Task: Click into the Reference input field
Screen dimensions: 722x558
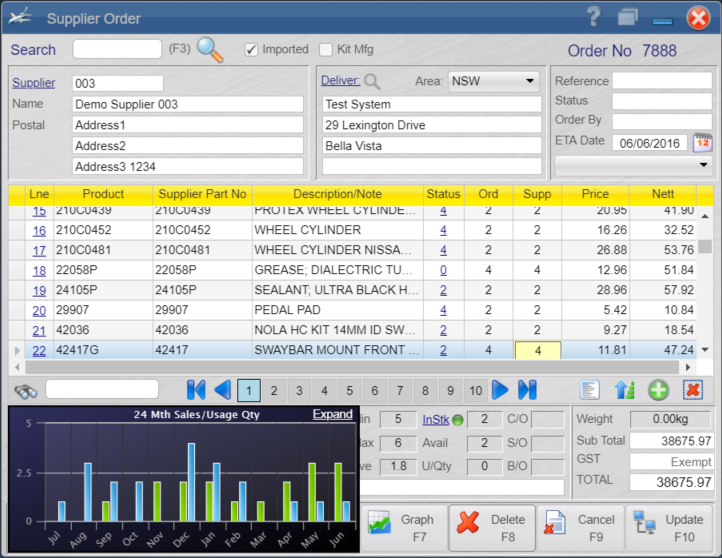Action: 661,81
